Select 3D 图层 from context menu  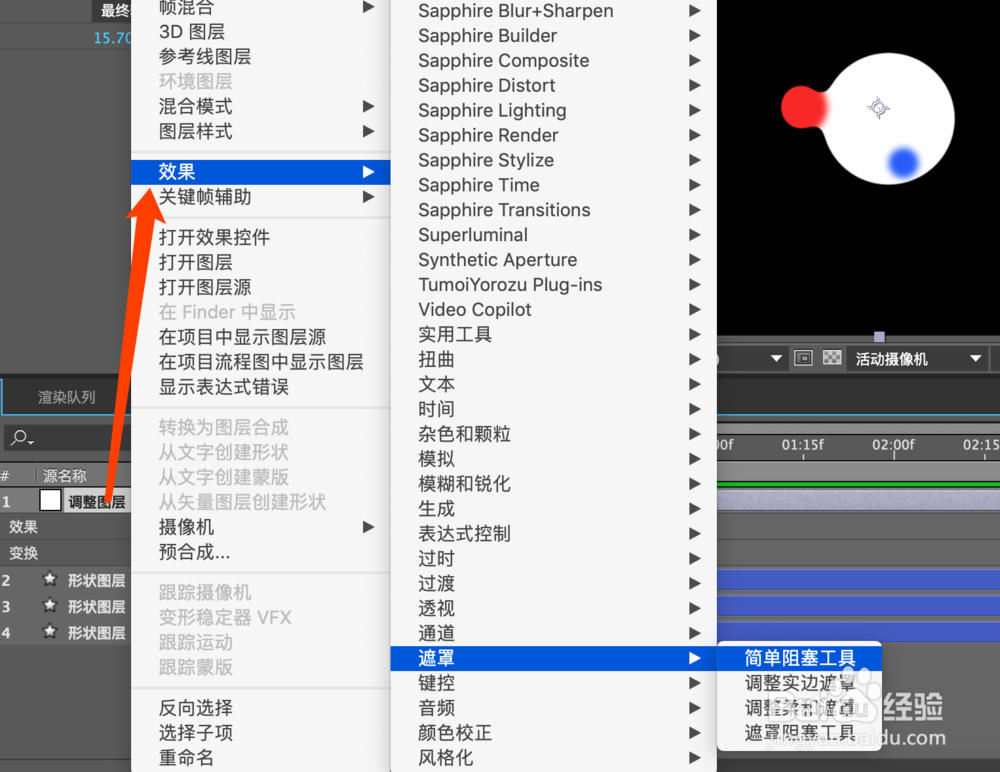[260, 31]
